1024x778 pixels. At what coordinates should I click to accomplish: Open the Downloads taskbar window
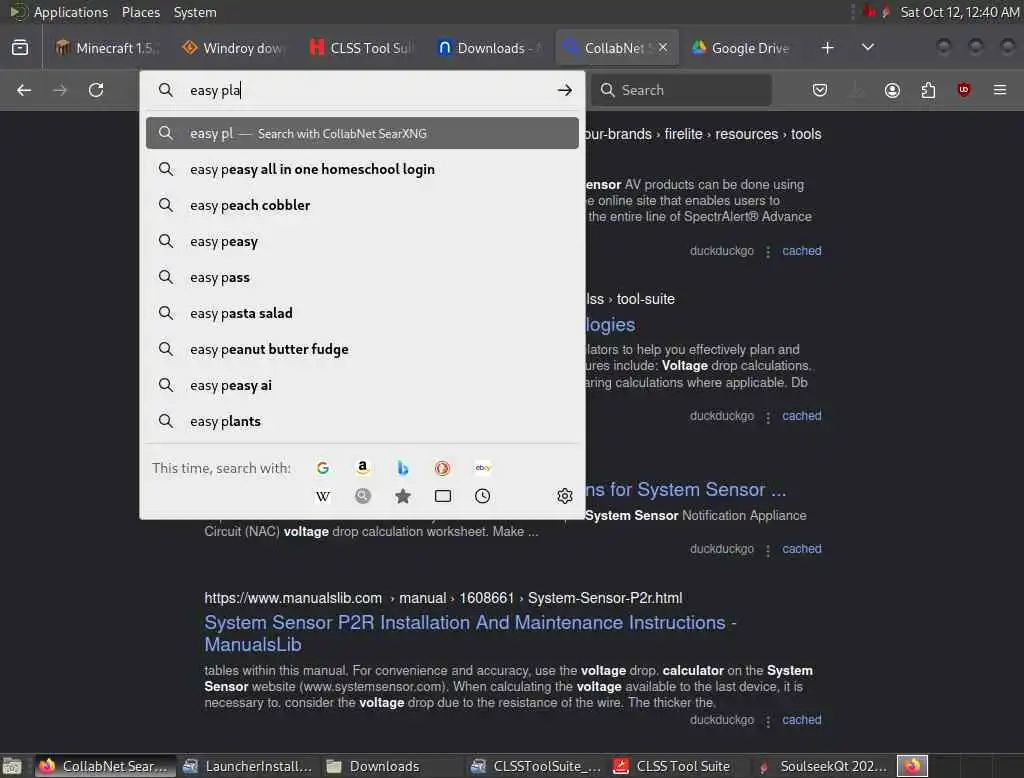click(x=373, y=766)
